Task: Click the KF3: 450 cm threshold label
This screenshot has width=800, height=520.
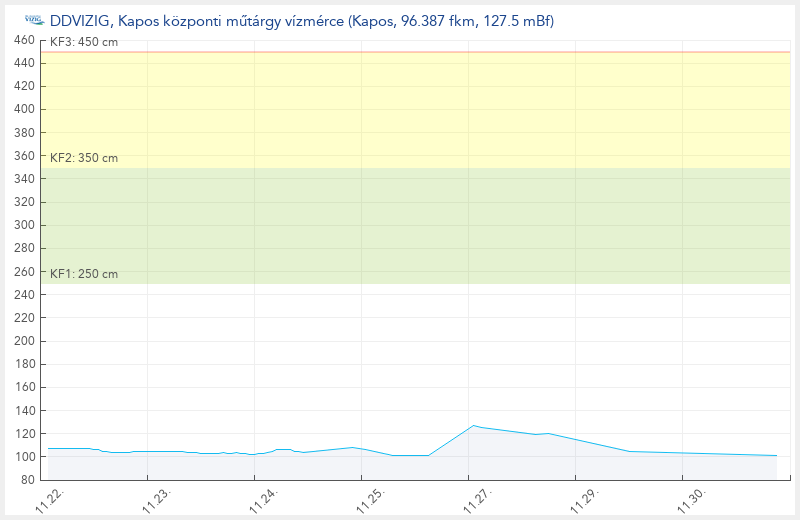Action: (x=84, y=42)
